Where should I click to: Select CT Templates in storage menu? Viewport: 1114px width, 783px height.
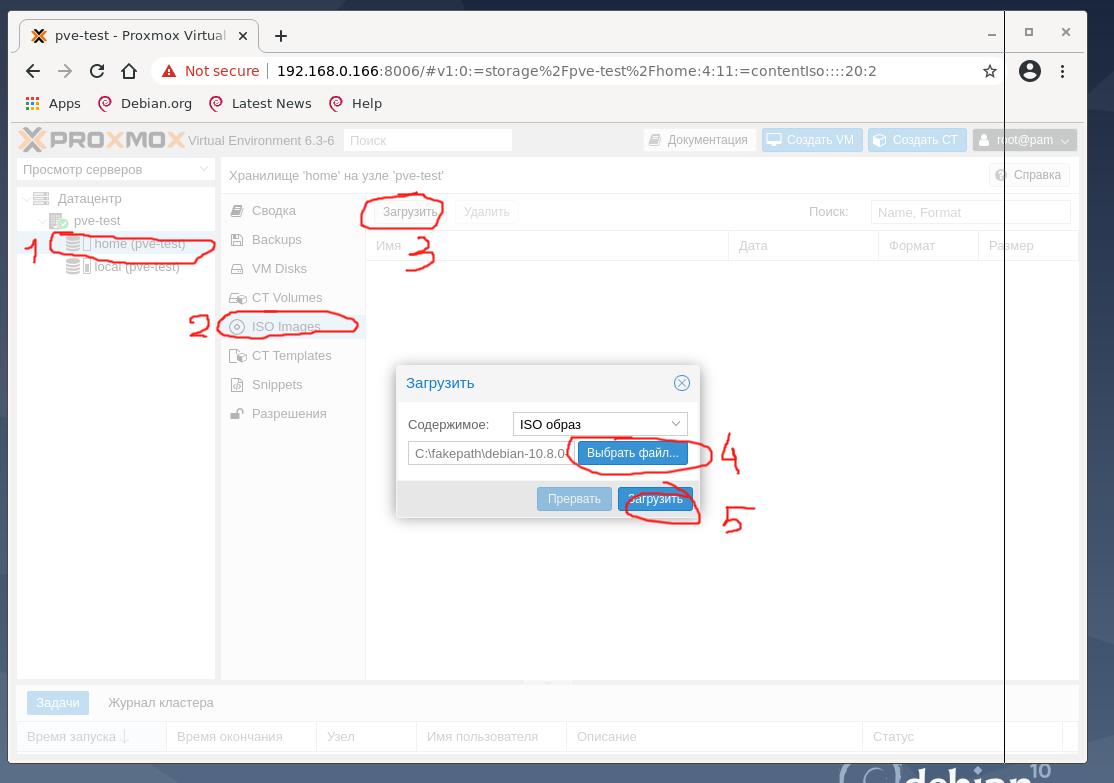tap(291, 356)
